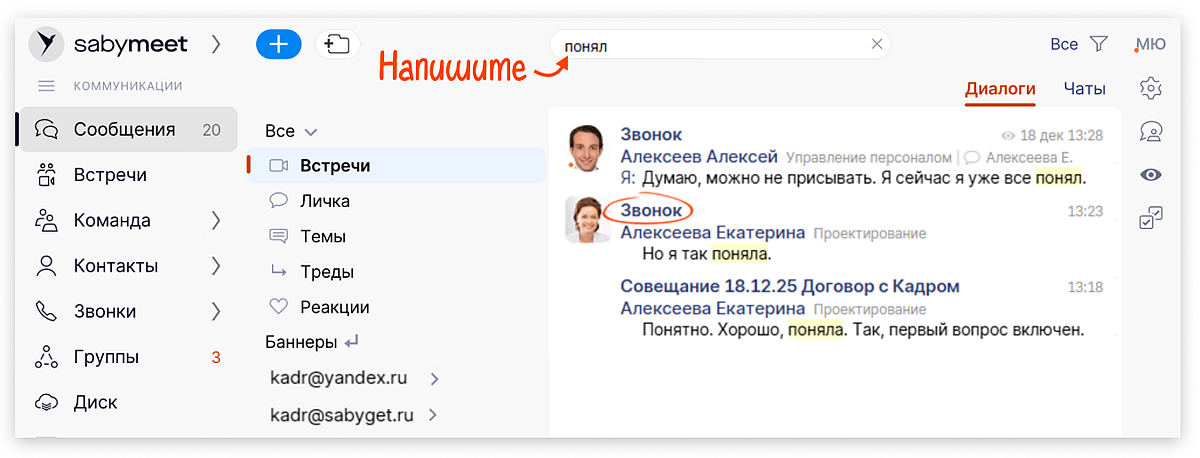
Task: Click the blue plus create button
Action: coord(278,44)
